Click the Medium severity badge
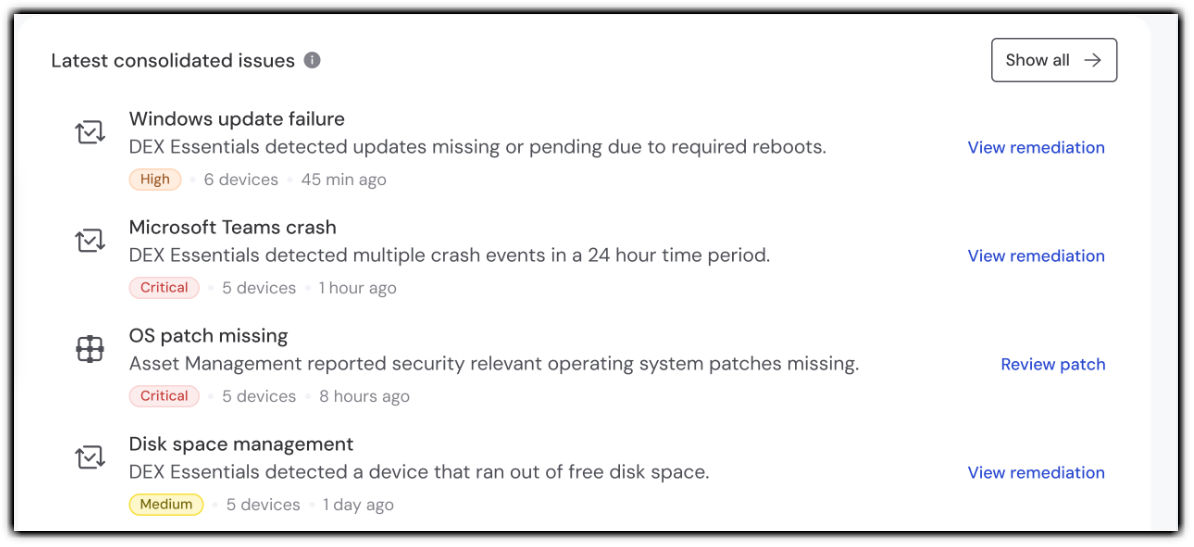1194x547 pixels. point(166,504)
